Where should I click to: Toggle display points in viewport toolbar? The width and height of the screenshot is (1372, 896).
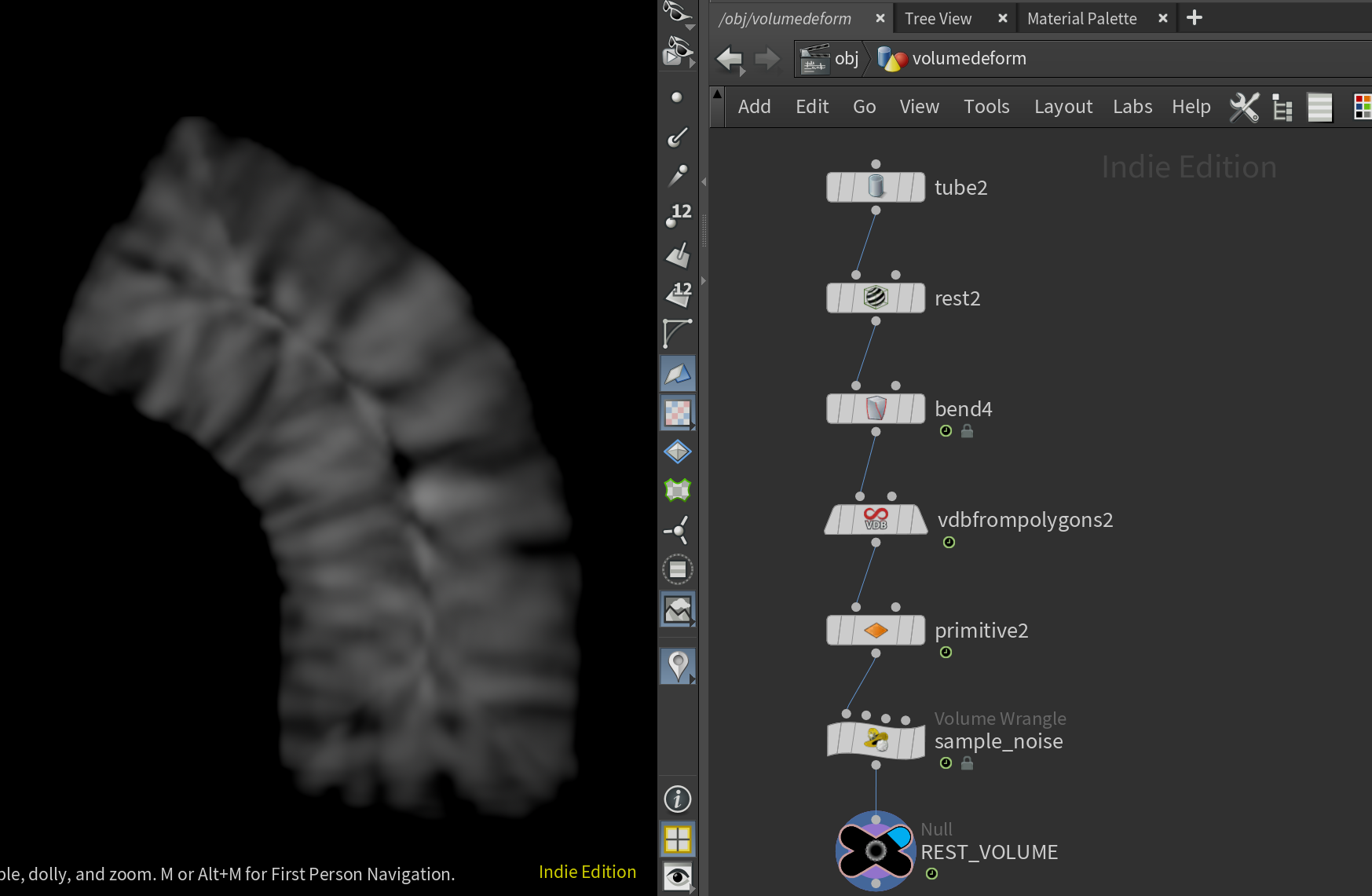click(677, 97)
